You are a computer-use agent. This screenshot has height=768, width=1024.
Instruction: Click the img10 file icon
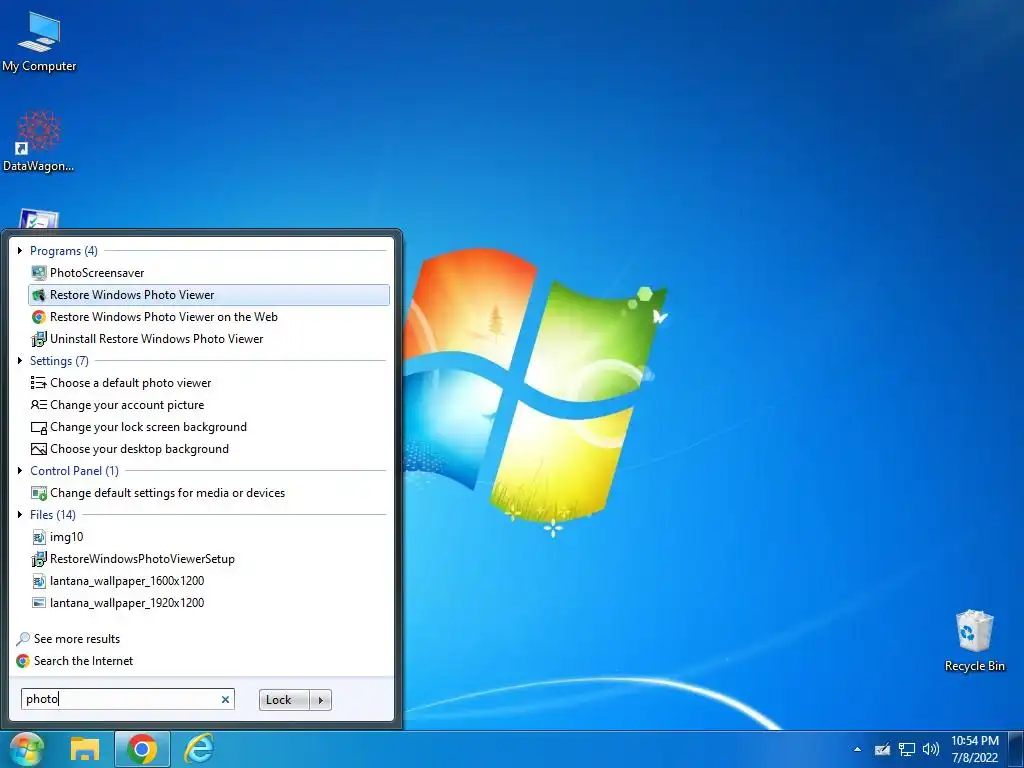[x=39, y=537]
